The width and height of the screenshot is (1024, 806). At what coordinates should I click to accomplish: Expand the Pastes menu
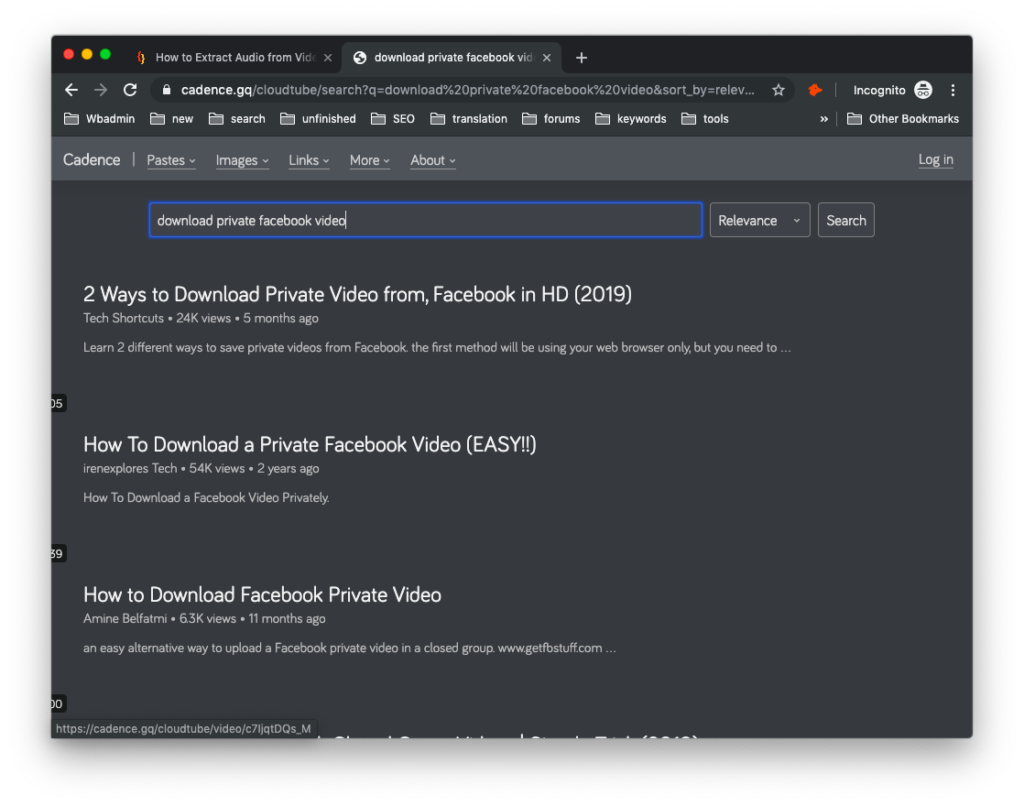click(171, 160)
